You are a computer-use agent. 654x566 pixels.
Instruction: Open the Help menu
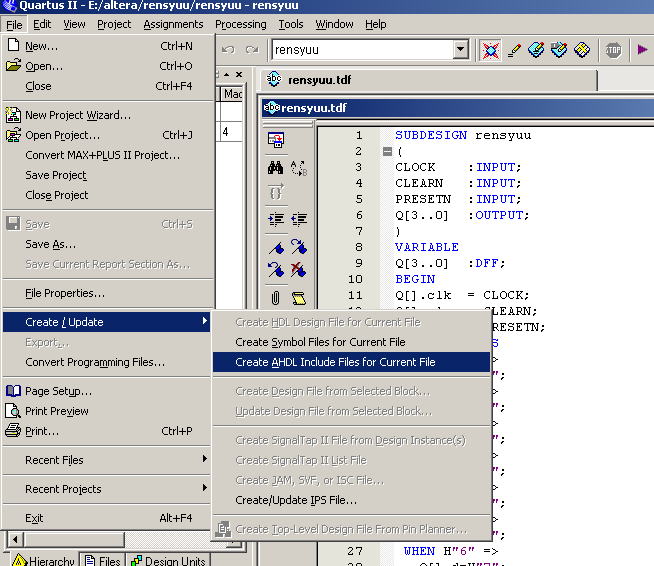tap(375, 24)
